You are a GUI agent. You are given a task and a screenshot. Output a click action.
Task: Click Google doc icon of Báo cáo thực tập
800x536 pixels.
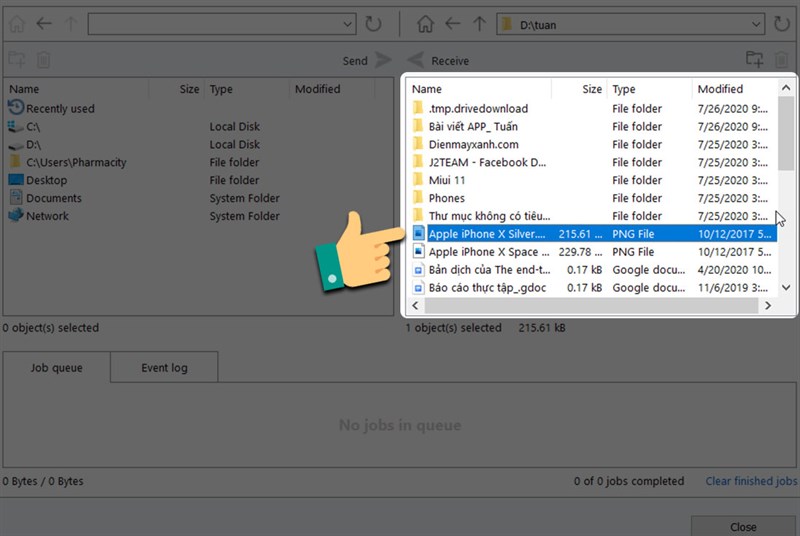[x=418, y=288]
